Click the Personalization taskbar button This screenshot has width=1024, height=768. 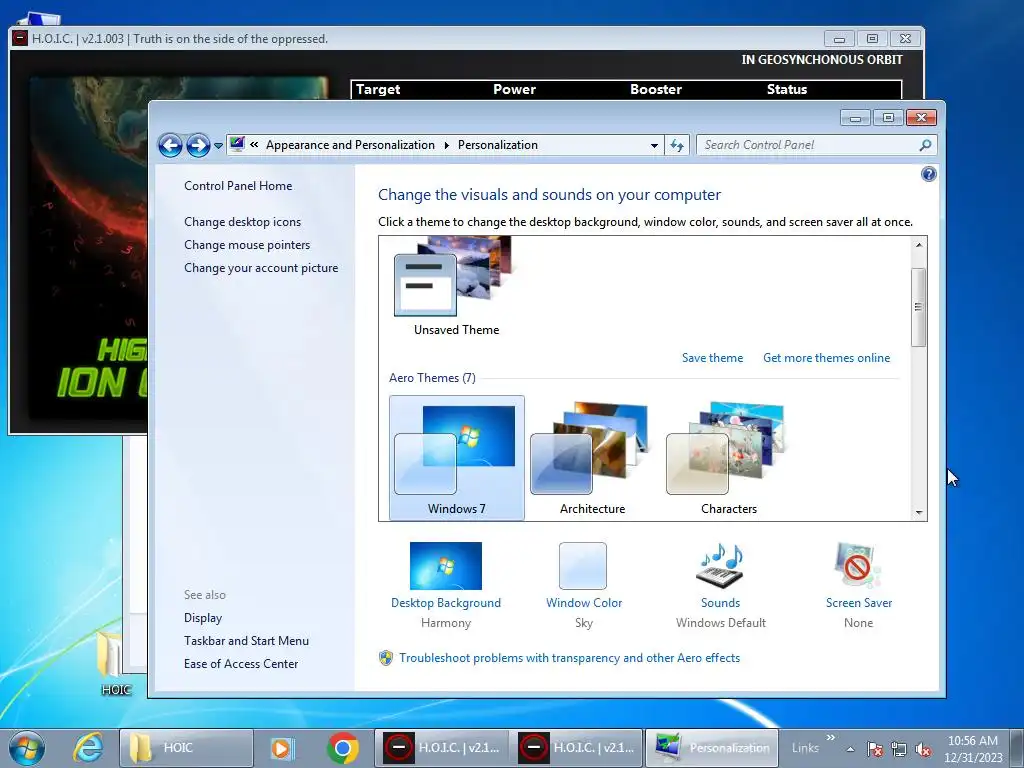point(712,748)
